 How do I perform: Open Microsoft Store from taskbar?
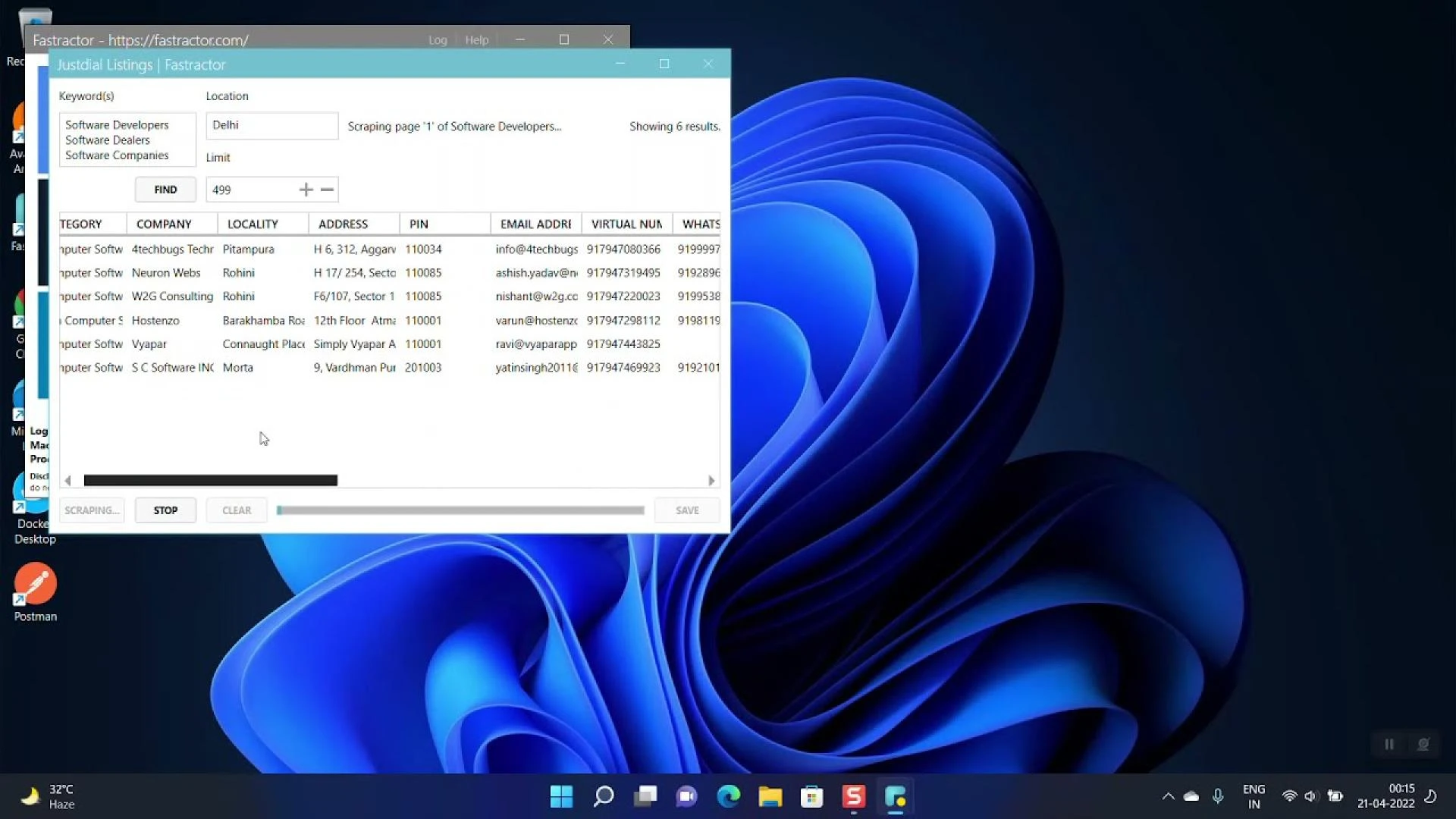811,796
